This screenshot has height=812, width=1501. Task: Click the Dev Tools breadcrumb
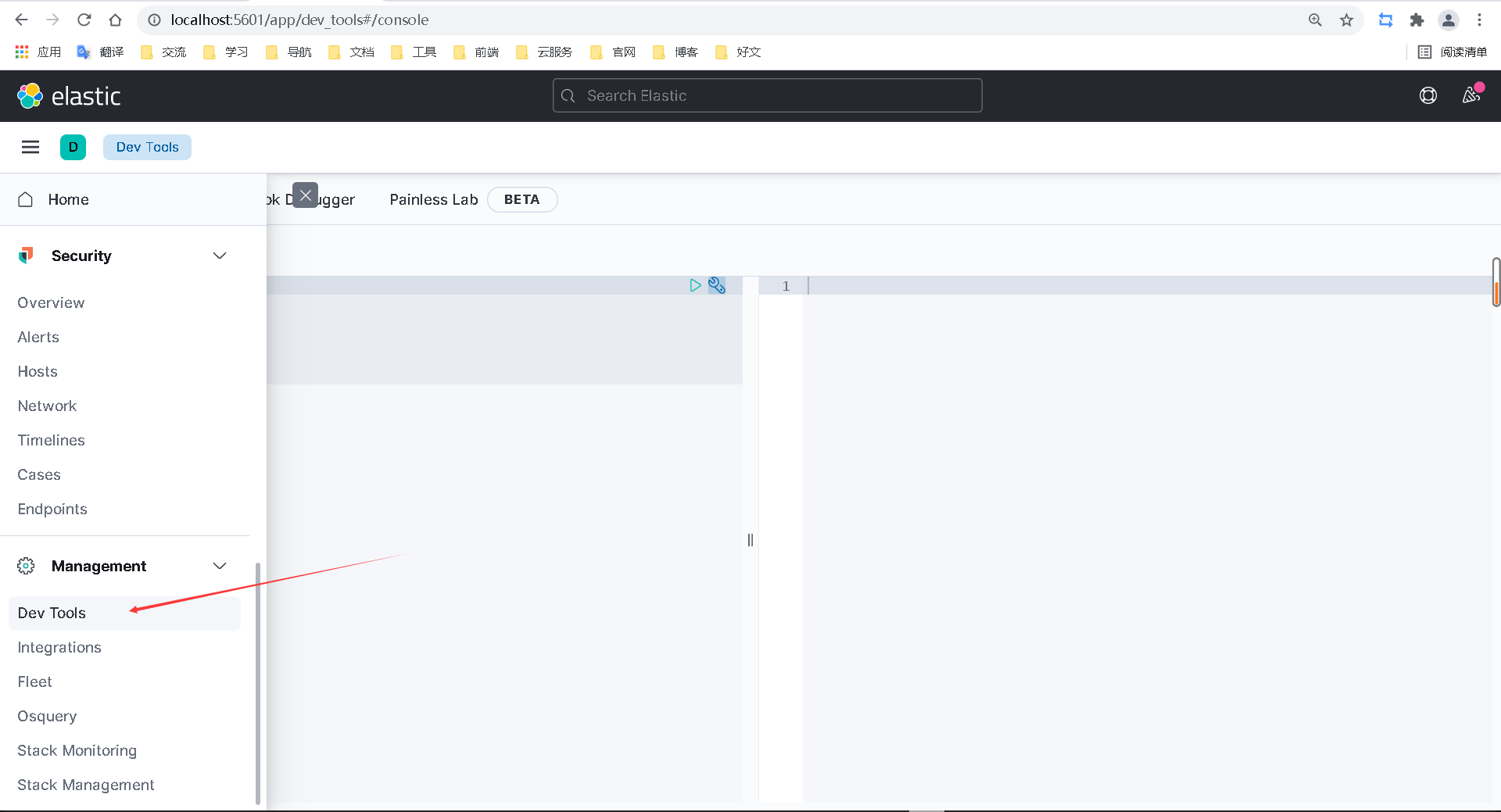pyautogui.click(x=147, y=147)
